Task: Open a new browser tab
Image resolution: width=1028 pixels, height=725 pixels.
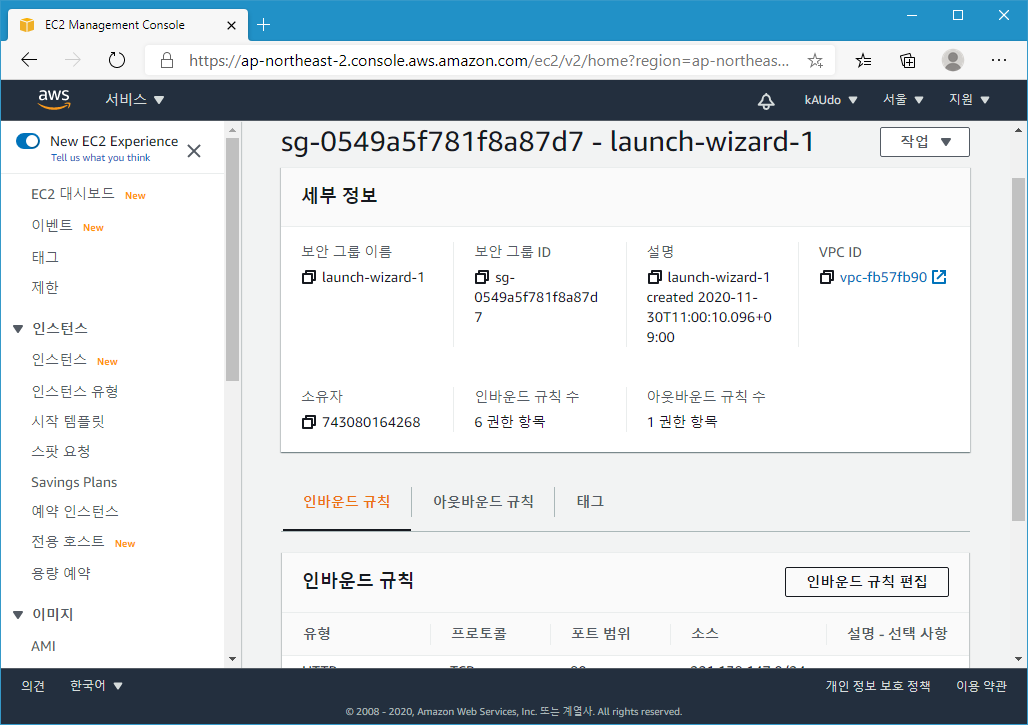Action: point(264,25)
